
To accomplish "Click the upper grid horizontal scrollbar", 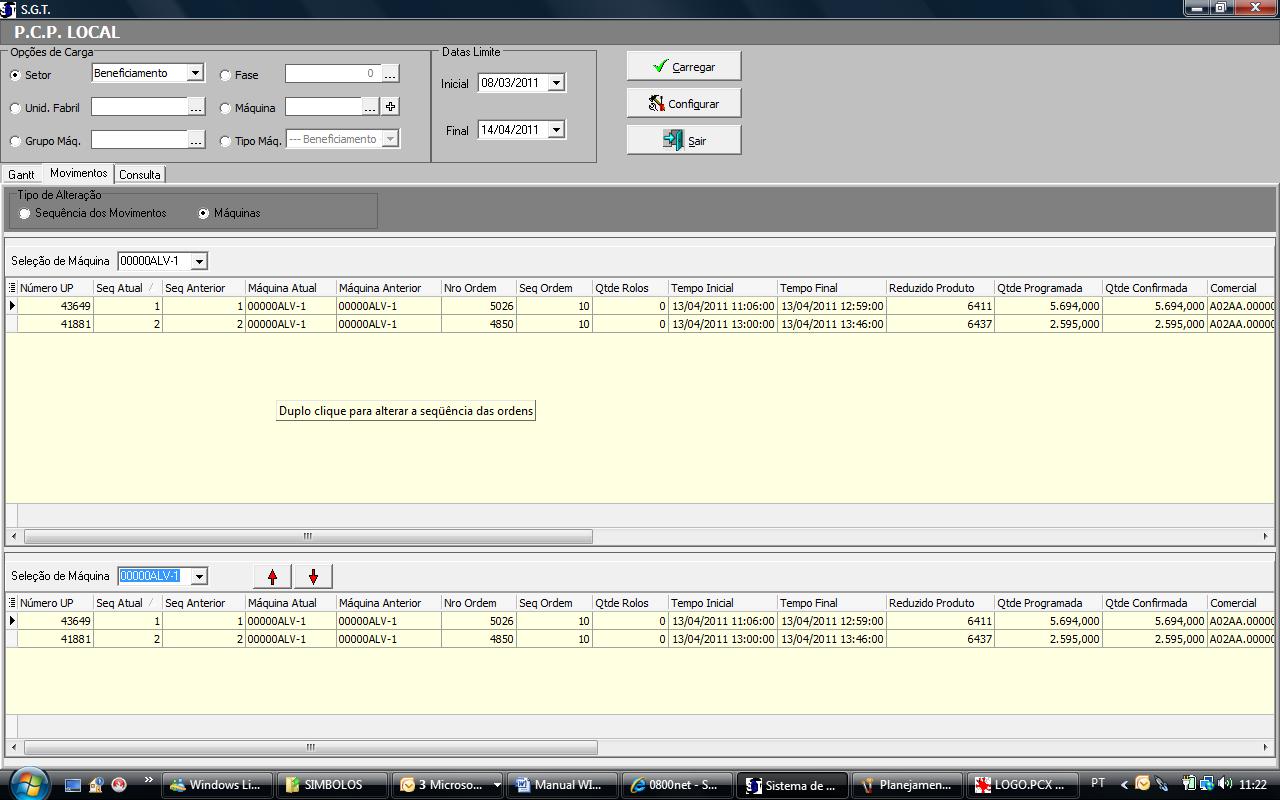I will click(308, 537).
